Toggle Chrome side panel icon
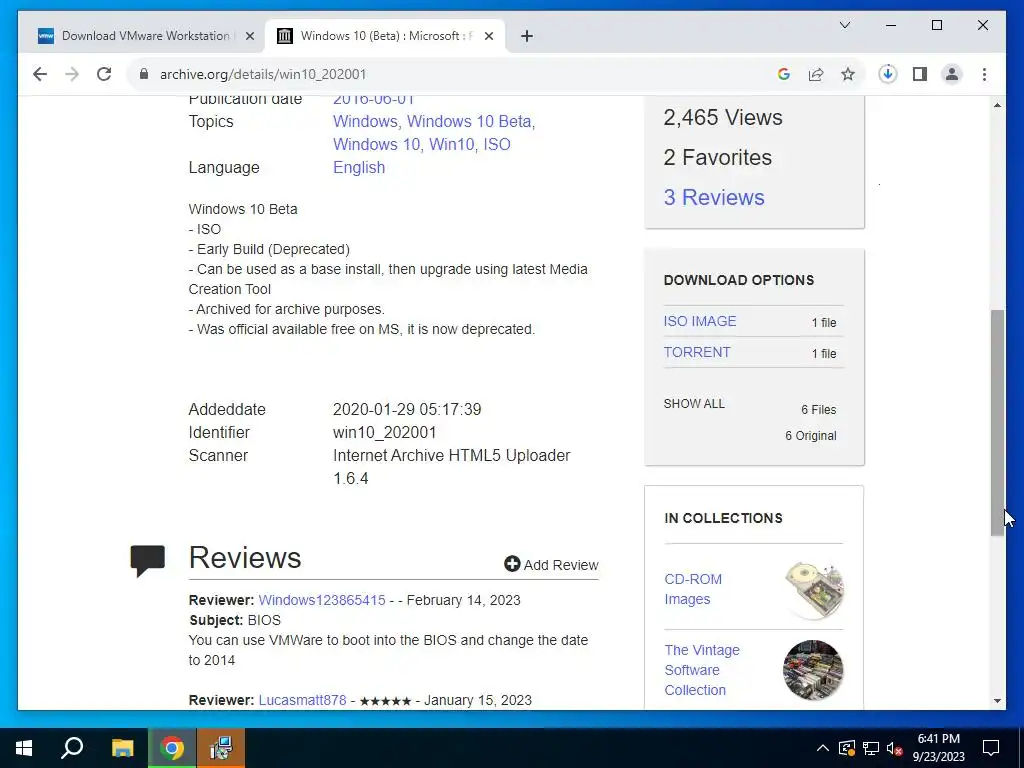This screenshot has width=1024, height=768. [x=920, y=74]
